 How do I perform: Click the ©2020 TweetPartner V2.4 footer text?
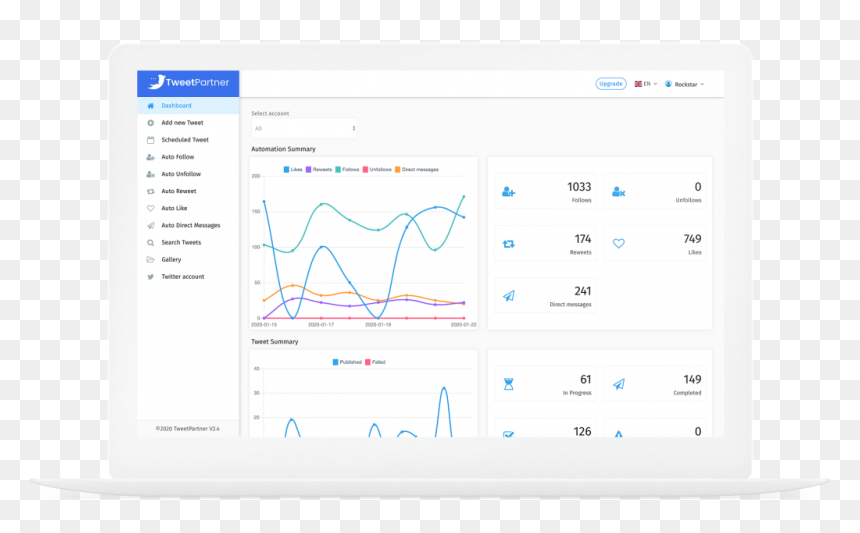coord(188,429)
